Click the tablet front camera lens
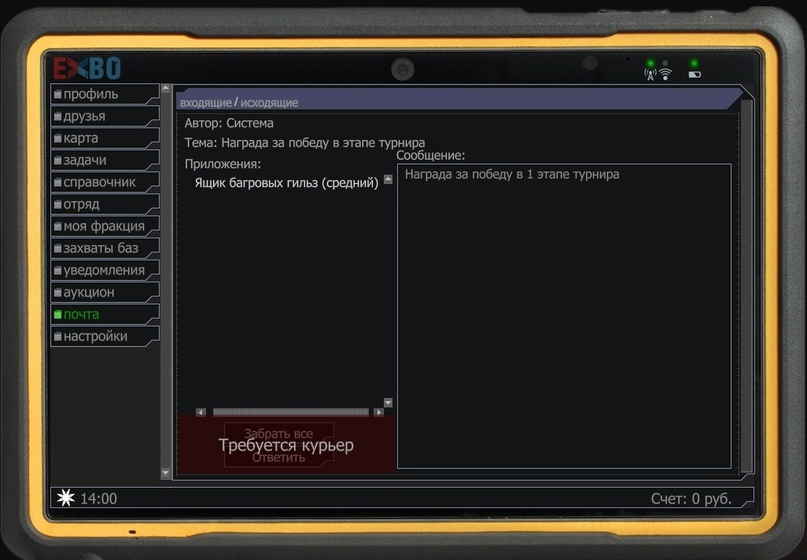Screen dimensions: 807x560 (402, 69)
